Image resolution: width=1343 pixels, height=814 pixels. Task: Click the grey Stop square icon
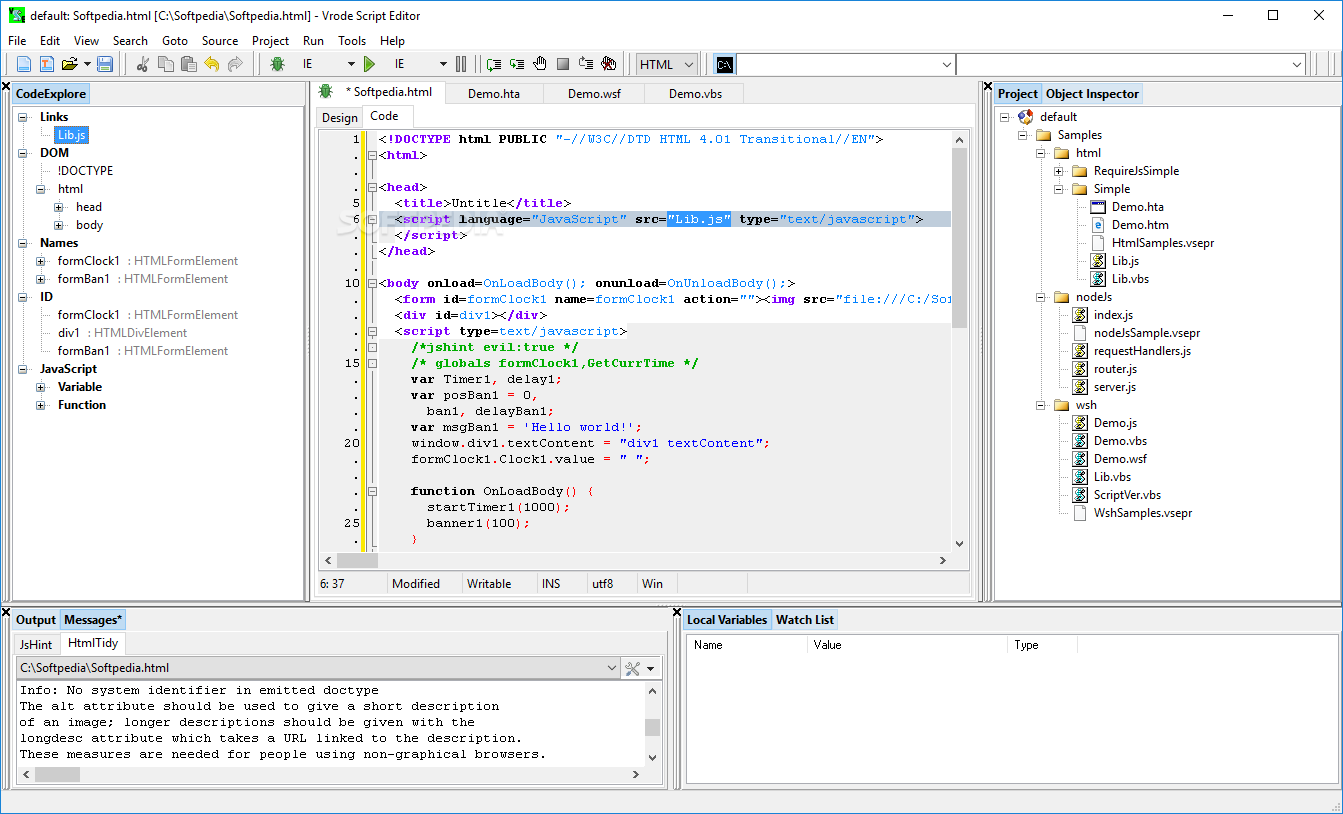tap(563, 64)
